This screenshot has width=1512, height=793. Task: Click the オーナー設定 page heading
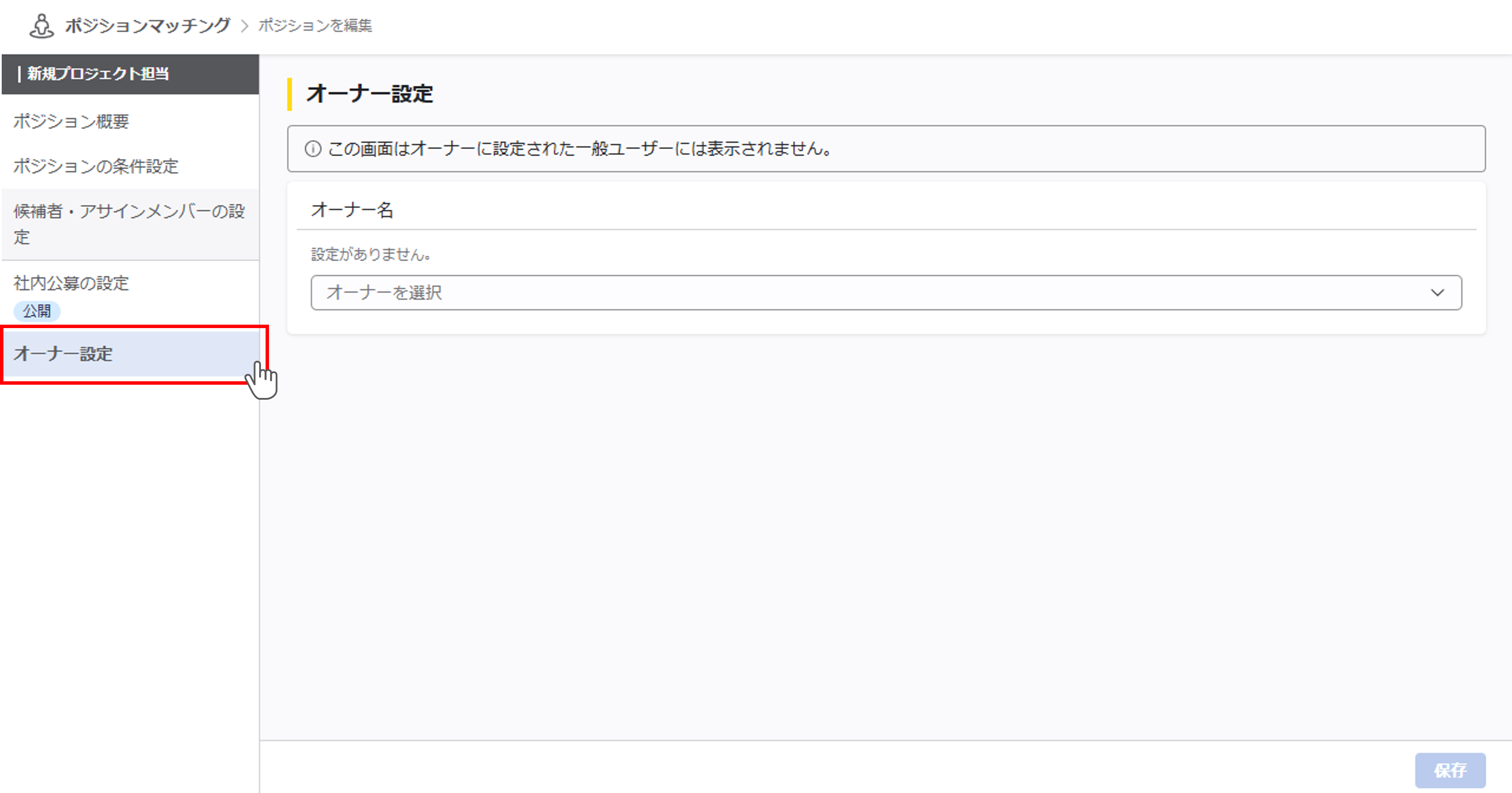[370, 94]
